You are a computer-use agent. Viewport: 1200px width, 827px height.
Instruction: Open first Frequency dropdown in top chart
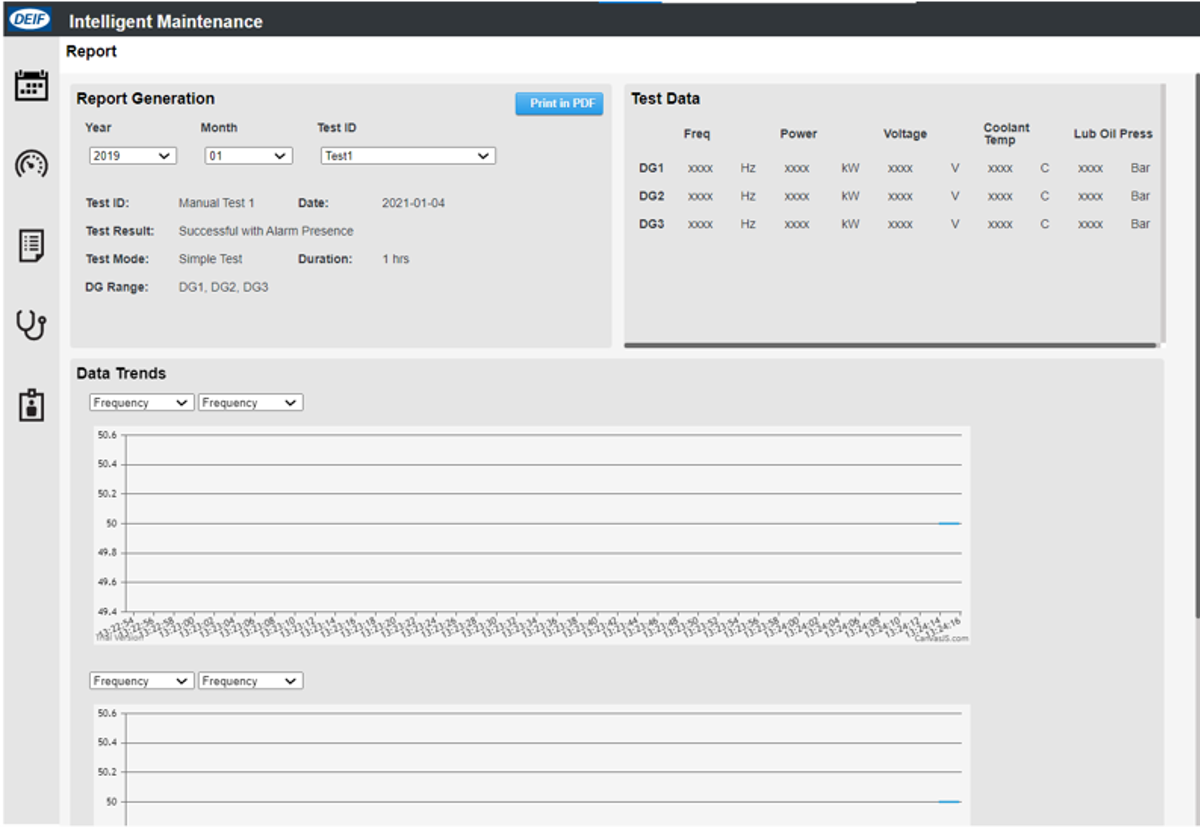pyautogui.click(x=141, y=403)
